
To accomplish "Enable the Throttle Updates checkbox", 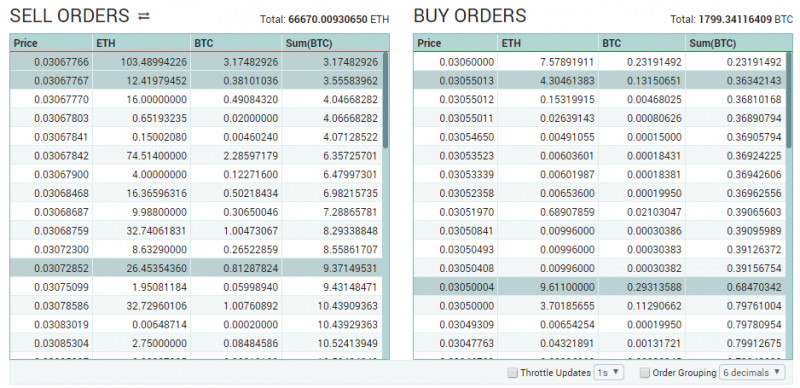I will [512, 373].
